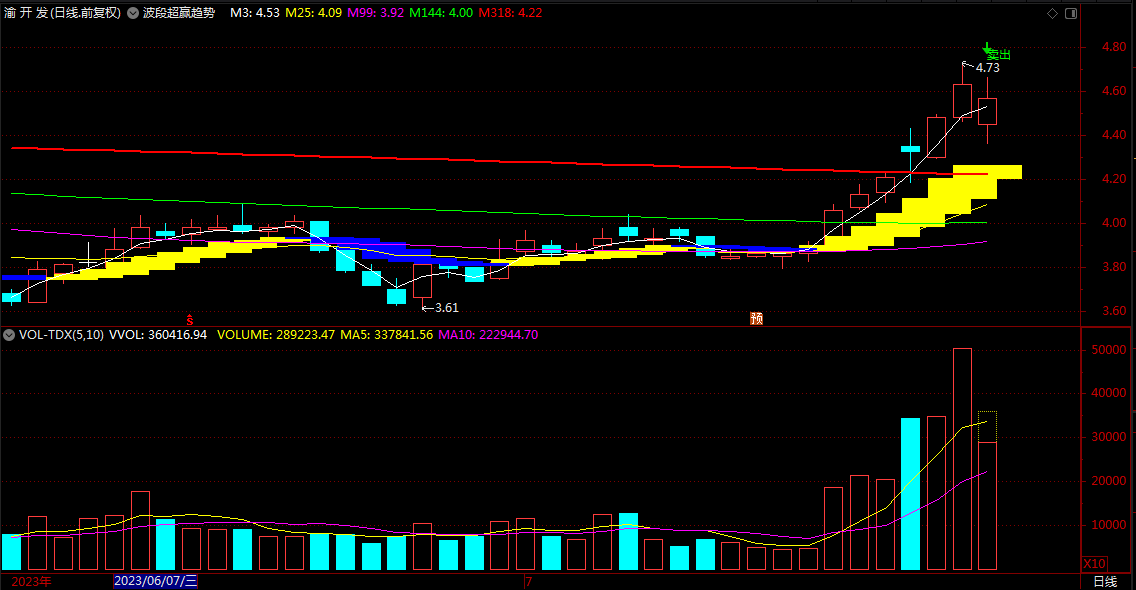Select the M25: 4.09 line label

pyautogui.click(x=313, y=13)
